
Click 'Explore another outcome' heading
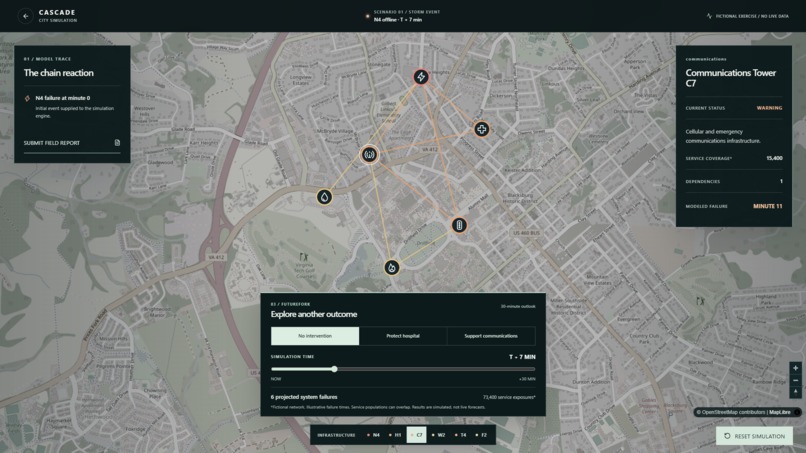point(314,314)
